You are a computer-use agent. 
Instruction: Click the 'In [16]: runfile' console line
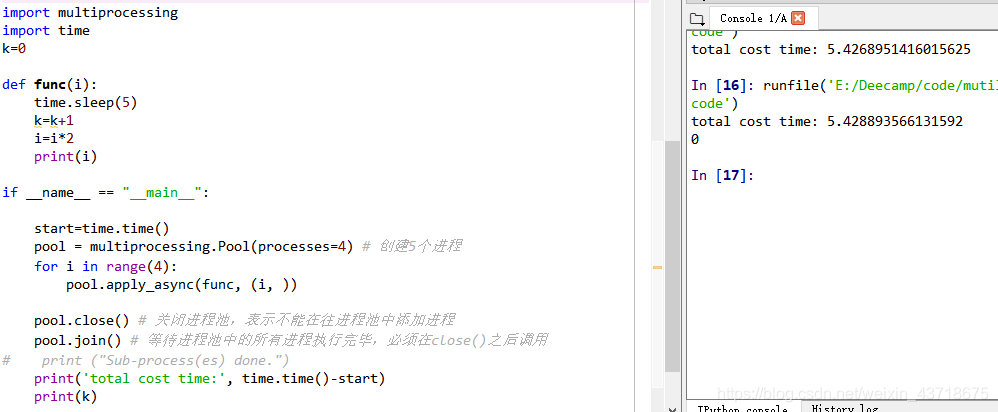point(845,85)
